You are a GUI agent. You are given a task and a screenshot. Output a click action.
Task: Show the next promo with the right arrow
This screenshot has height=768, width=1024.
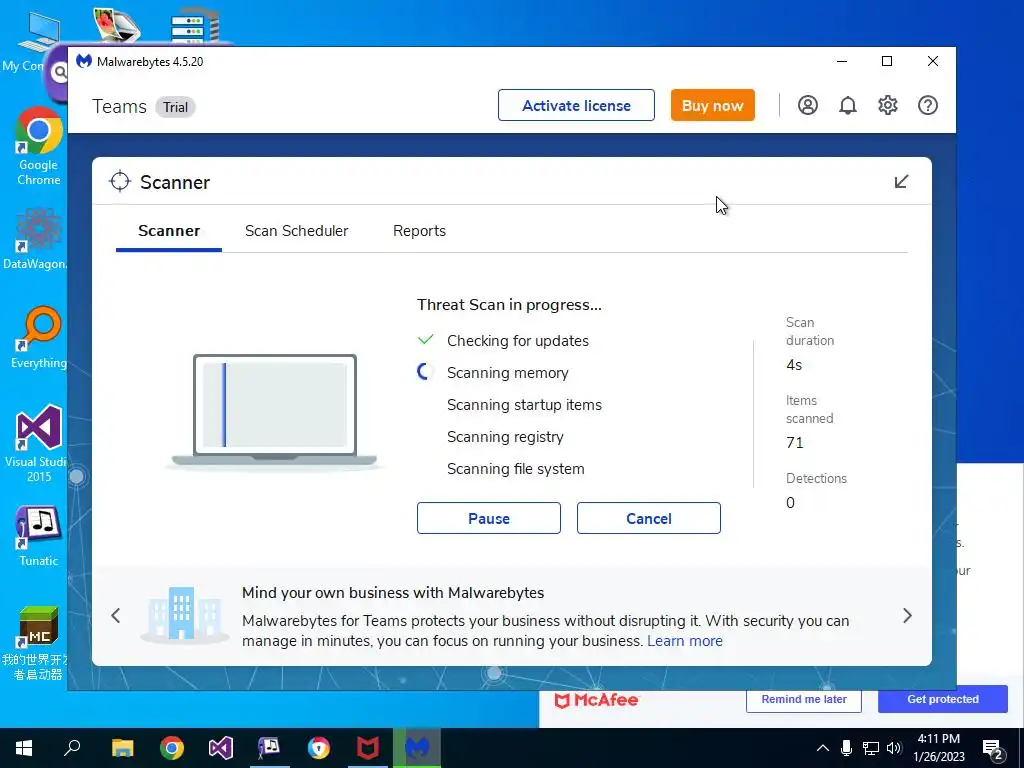click(x=907, y=615)
